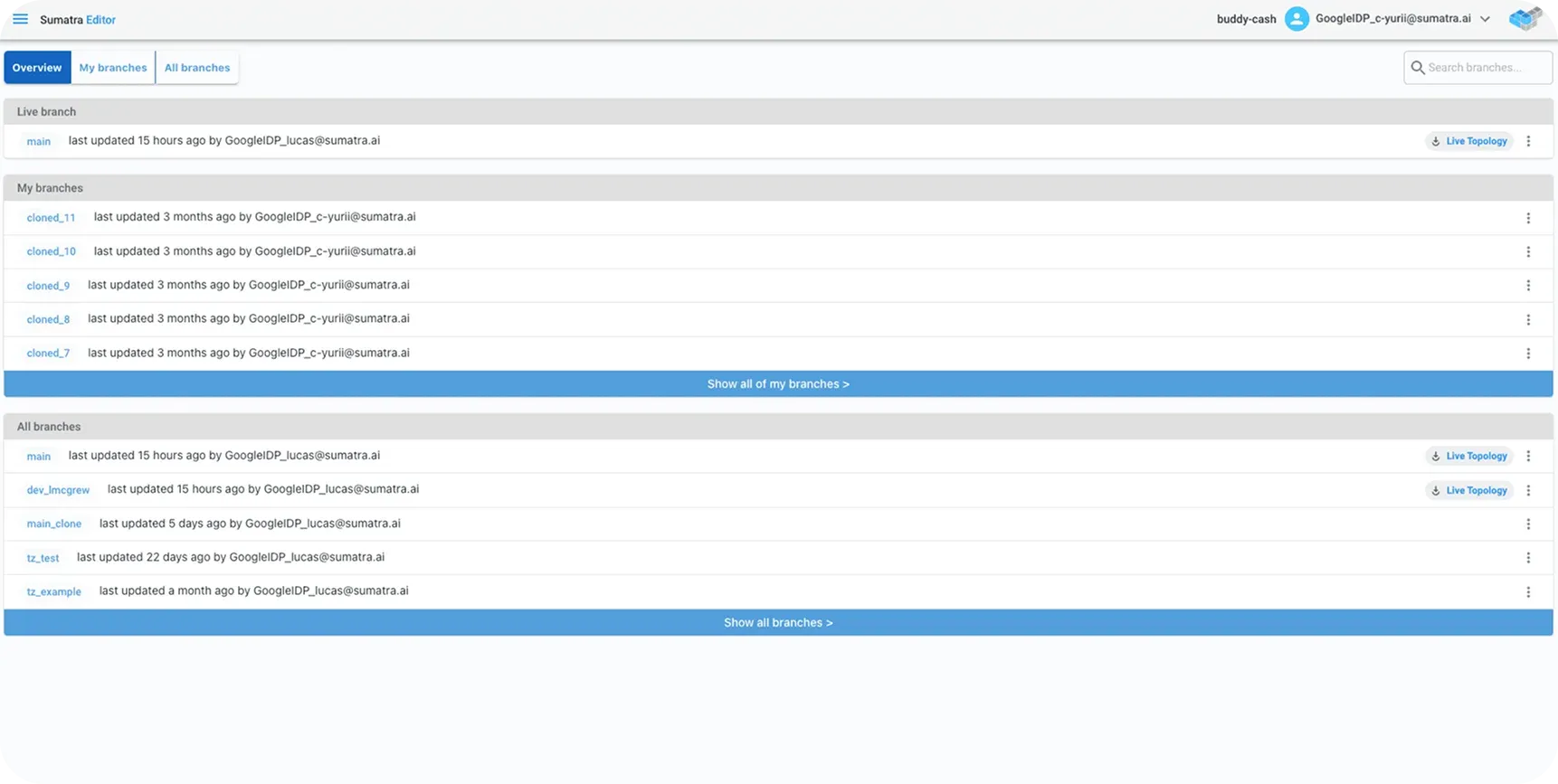Image resolution: width=1558 pixels, height=784 pixels.
Task: Switch to the All branches tab
Action: pyautogui.click(x=197, y=68)
